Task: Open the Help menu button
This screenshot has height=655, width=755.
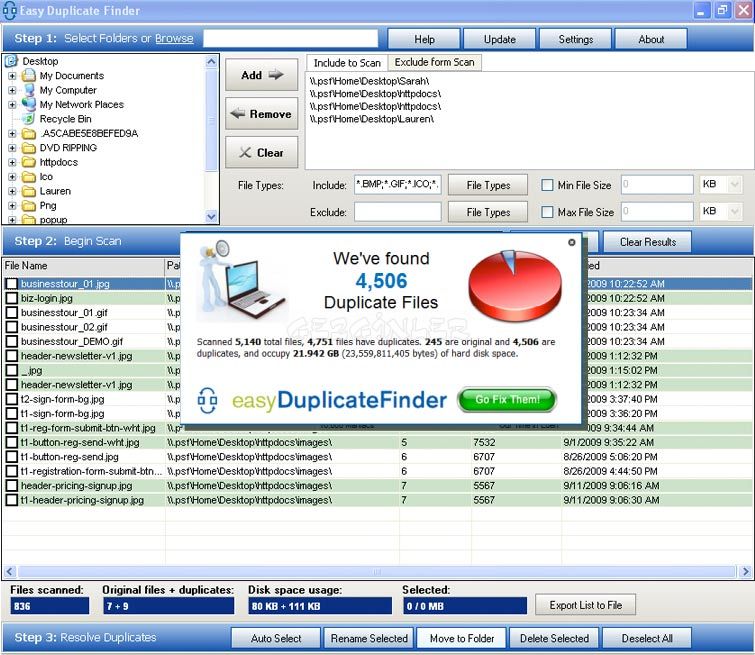Action: pyautogui.click(x=424, y=39)
